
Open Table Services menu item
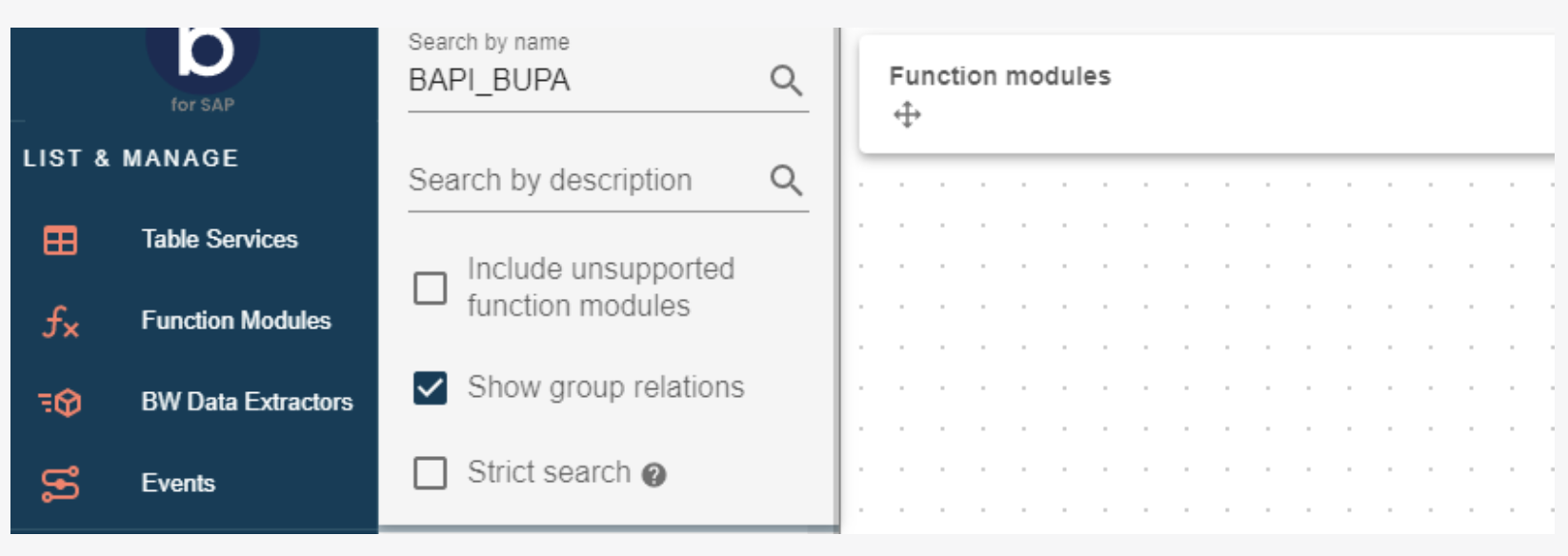(219, 240)
